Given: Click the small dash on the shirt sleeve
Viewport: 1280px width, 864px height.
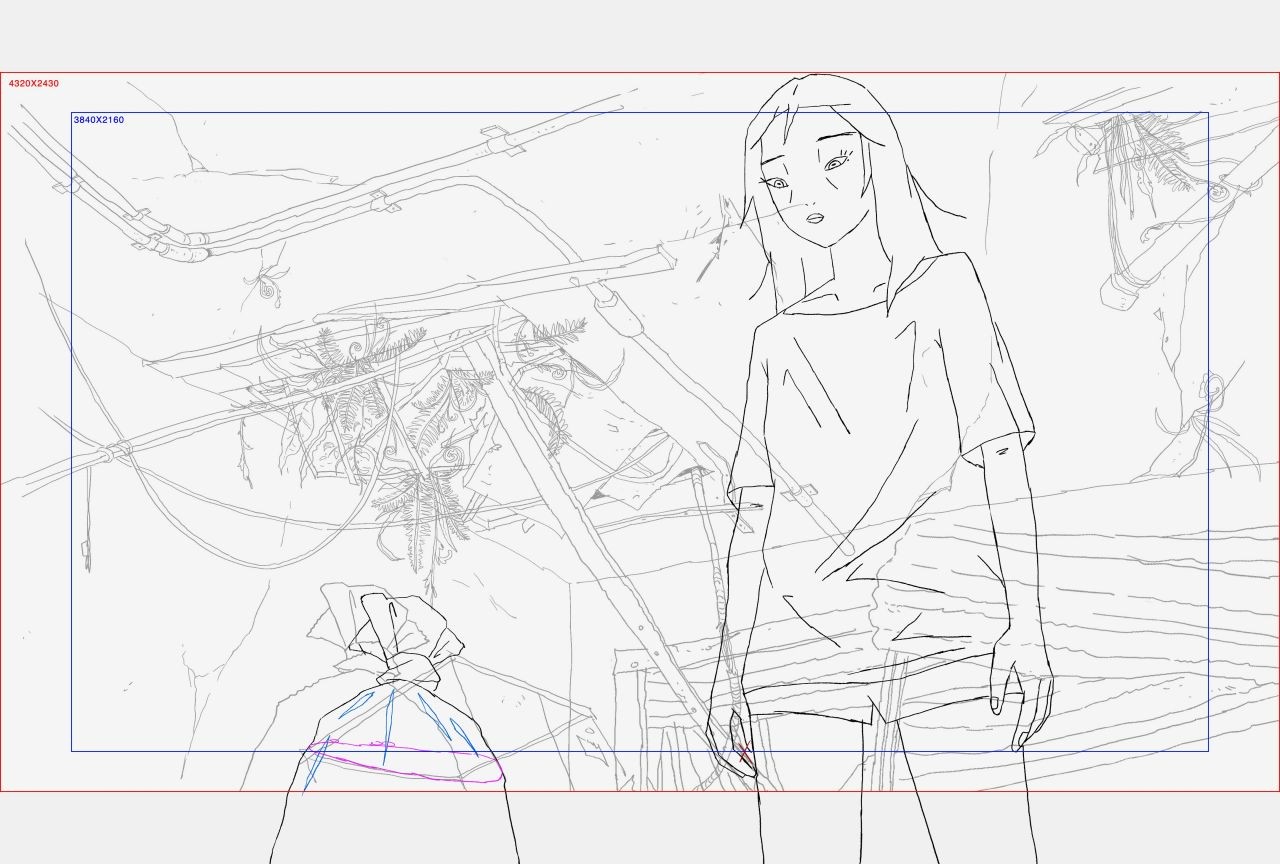Looking at the screenshot, I should coord(1000,453).
